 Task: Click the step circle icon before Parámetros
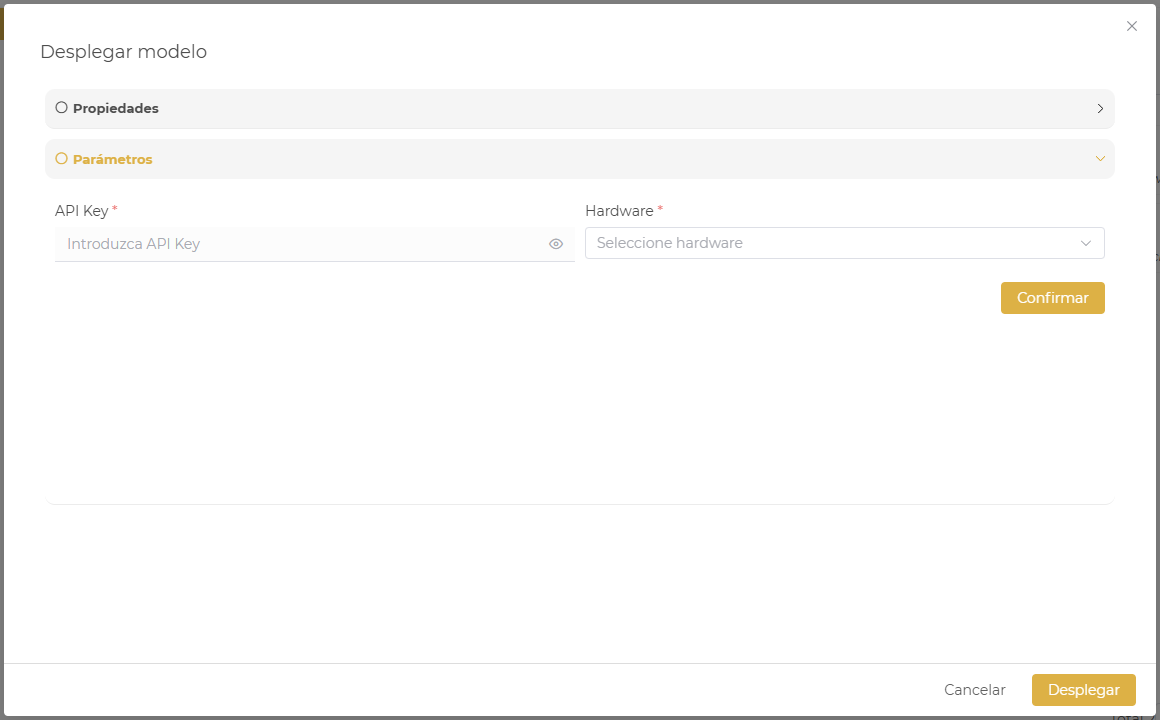pos(61,158)
